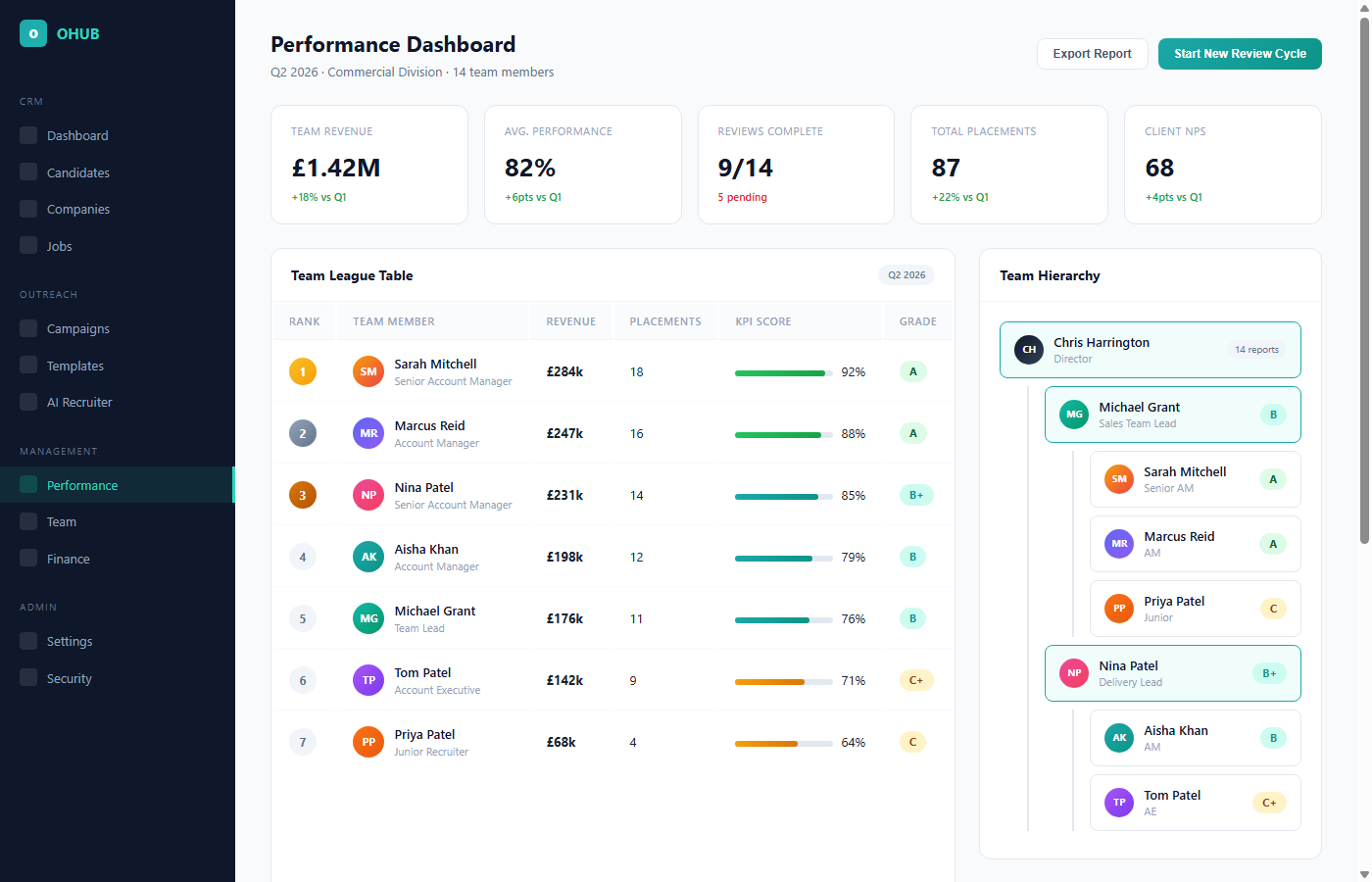Open the Finance page
Image resolution: width=1372 pixels, height=882 pixels.
click(118, 559)
